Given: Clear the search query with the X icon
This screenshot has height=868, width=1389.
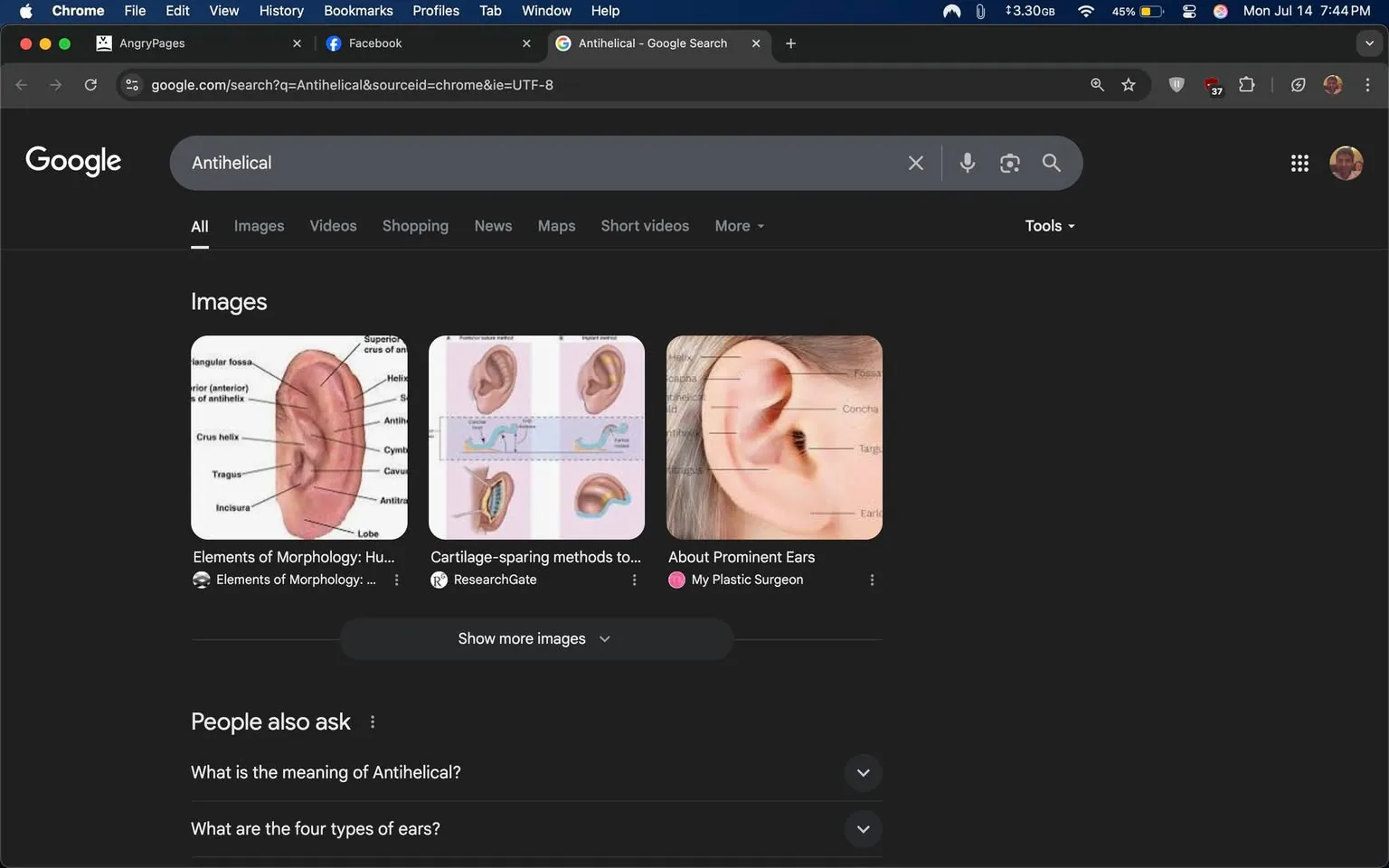Looking at the screenshot, I should [915, 163].
